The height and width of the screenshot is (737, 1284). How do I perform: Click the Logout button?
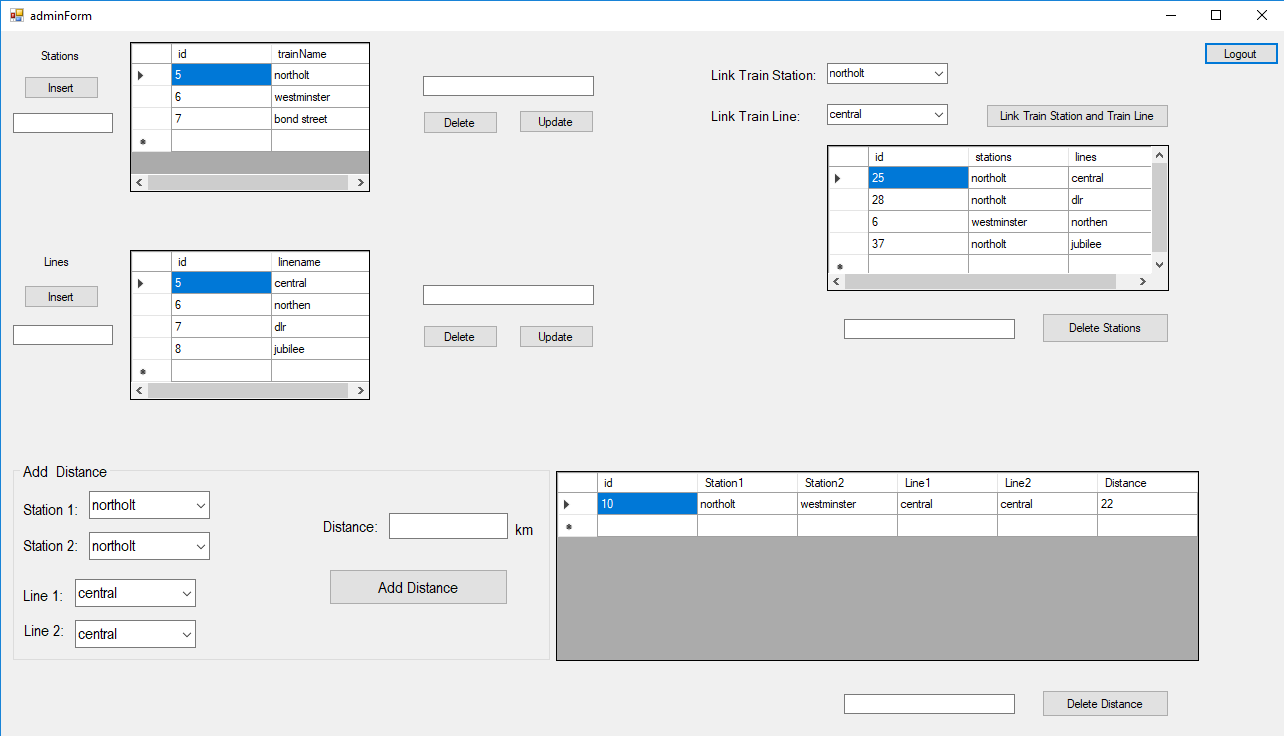[x=1240, y=54]
